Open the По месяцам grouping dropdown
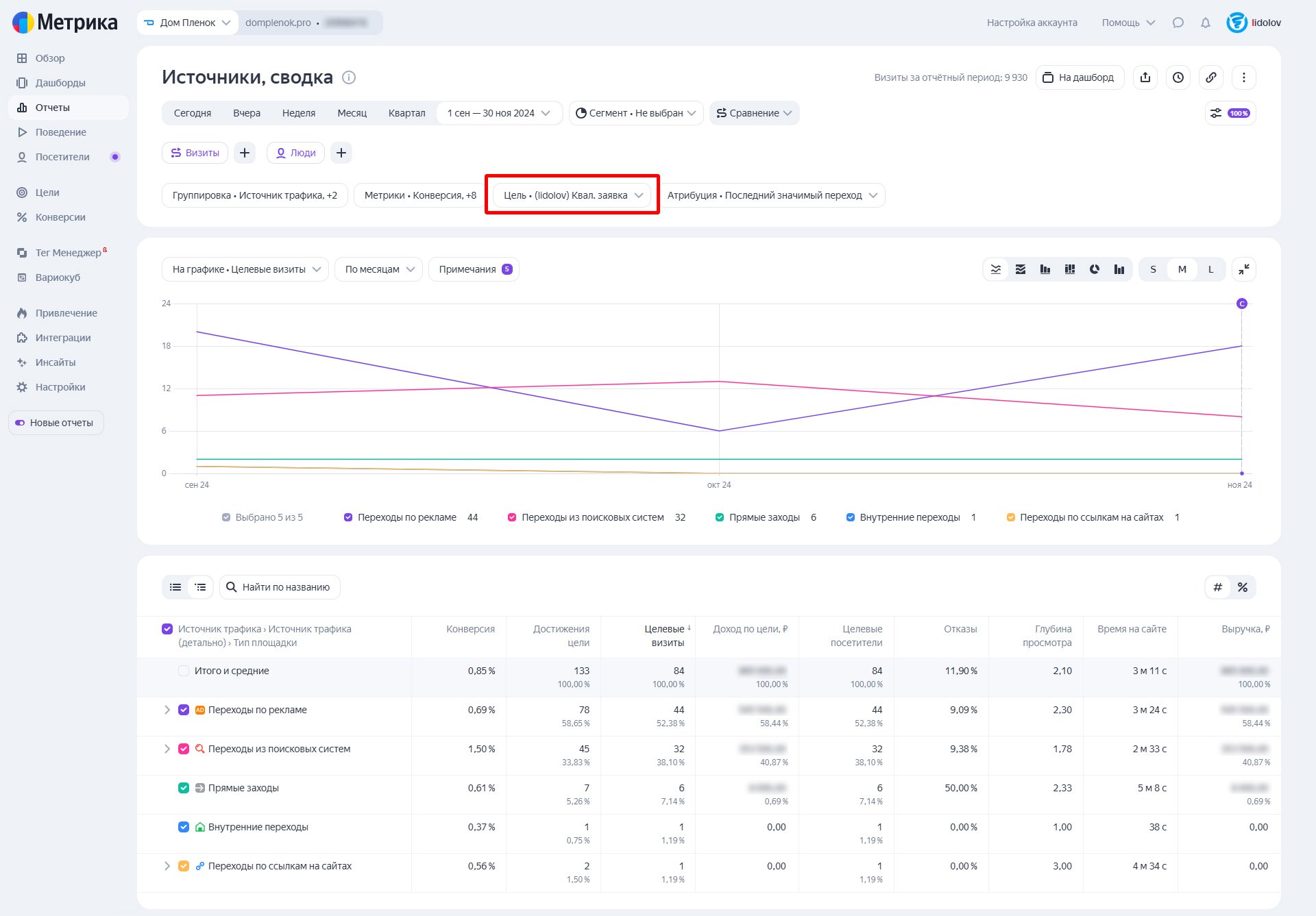 [x=378, y=269]
